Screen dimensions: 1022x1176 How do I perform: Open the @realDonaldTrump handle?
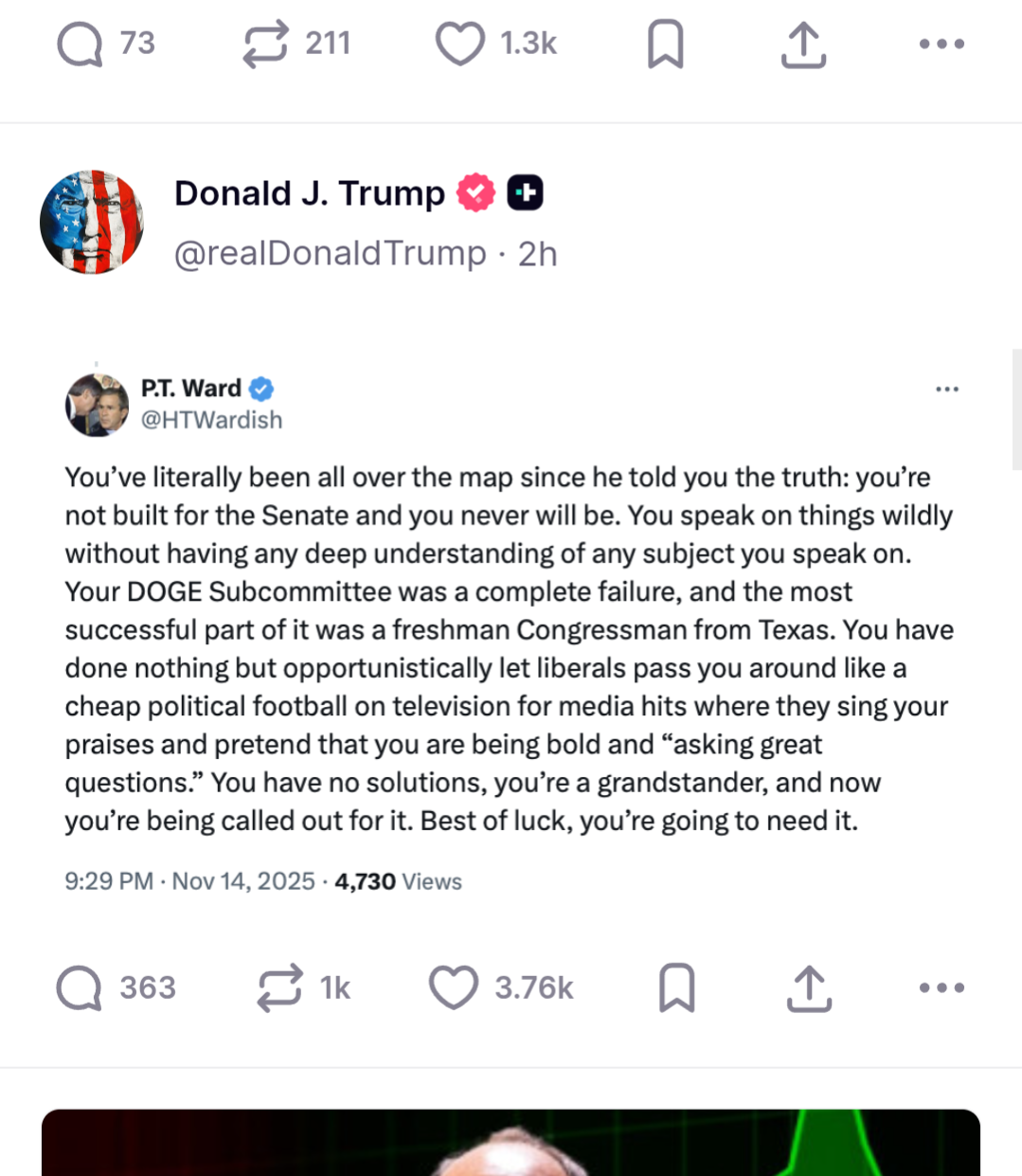click(329, 254)
